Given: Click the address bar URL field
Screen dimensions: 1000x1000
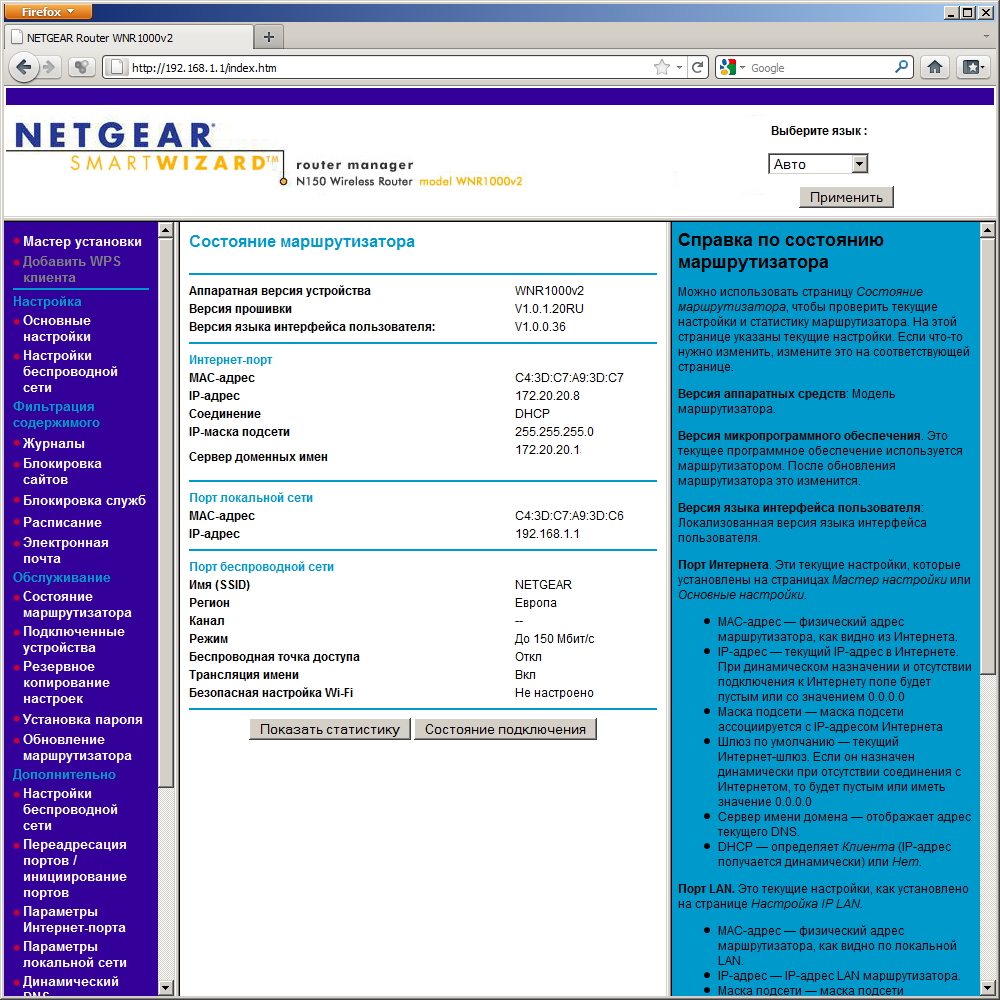Looking at the screenshot, I should [x=389, y=67].
